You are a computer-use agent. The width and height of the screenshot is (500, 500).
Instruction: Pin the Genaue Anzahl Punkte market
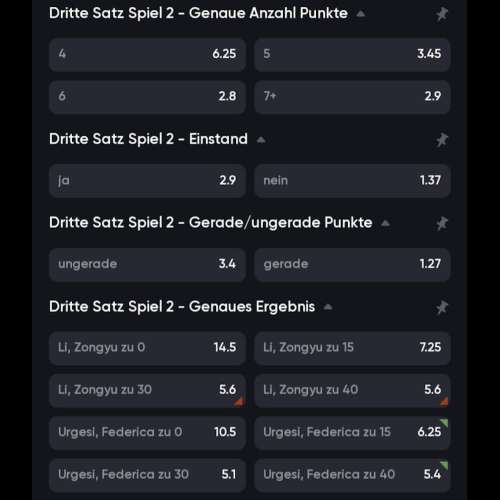(x=442, y=14)
